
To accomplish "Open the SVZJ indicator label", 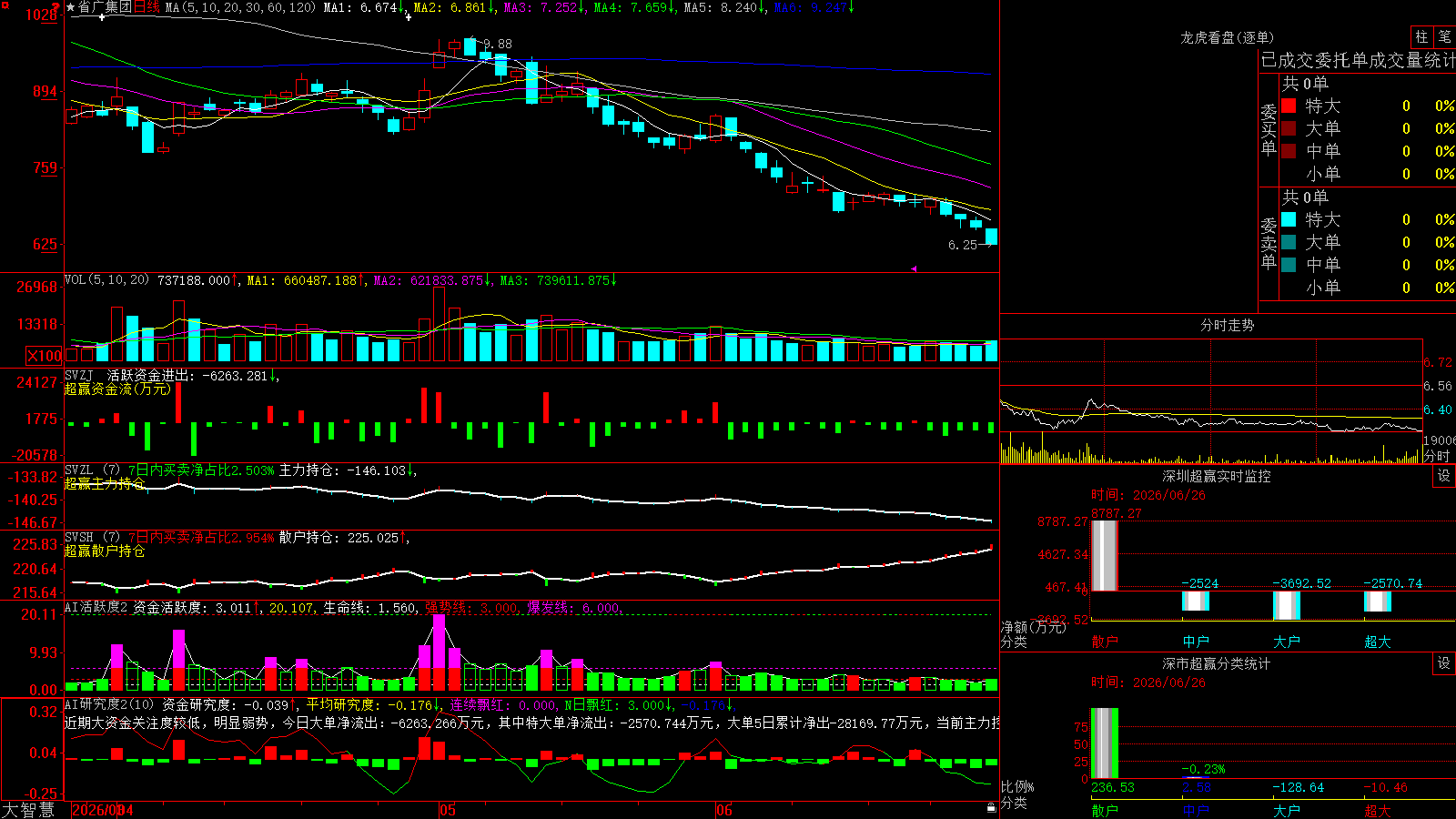I will pos(79,375).
